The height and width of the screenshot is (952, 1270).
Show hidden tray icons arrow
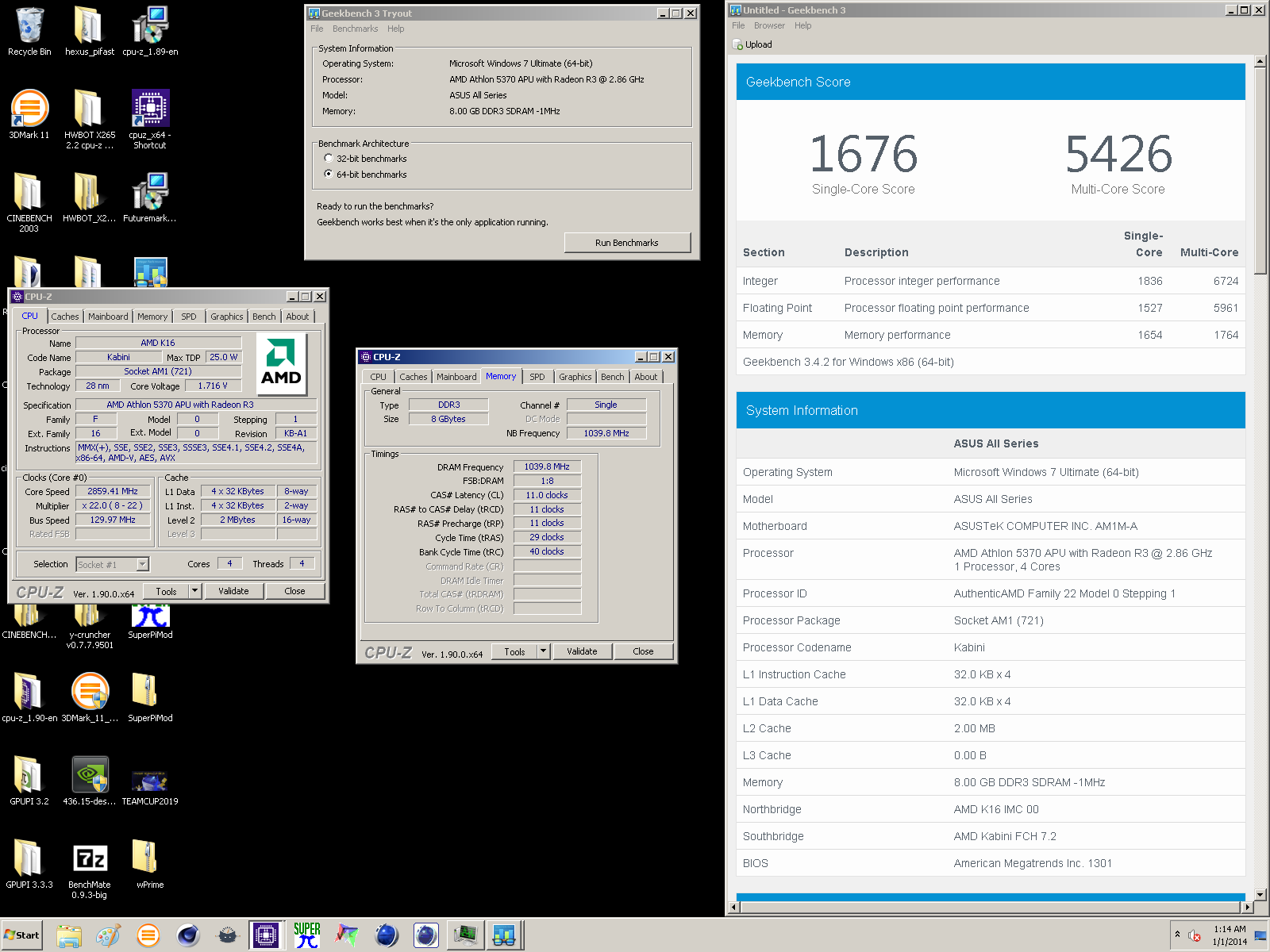(1177, 935)
